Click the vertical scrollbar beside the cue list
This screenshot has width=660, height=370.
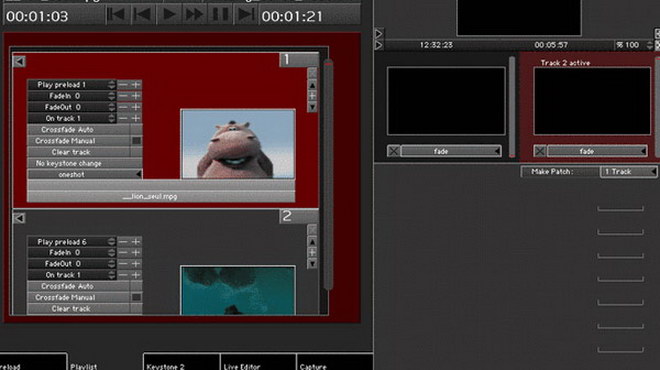pos(328,175)
